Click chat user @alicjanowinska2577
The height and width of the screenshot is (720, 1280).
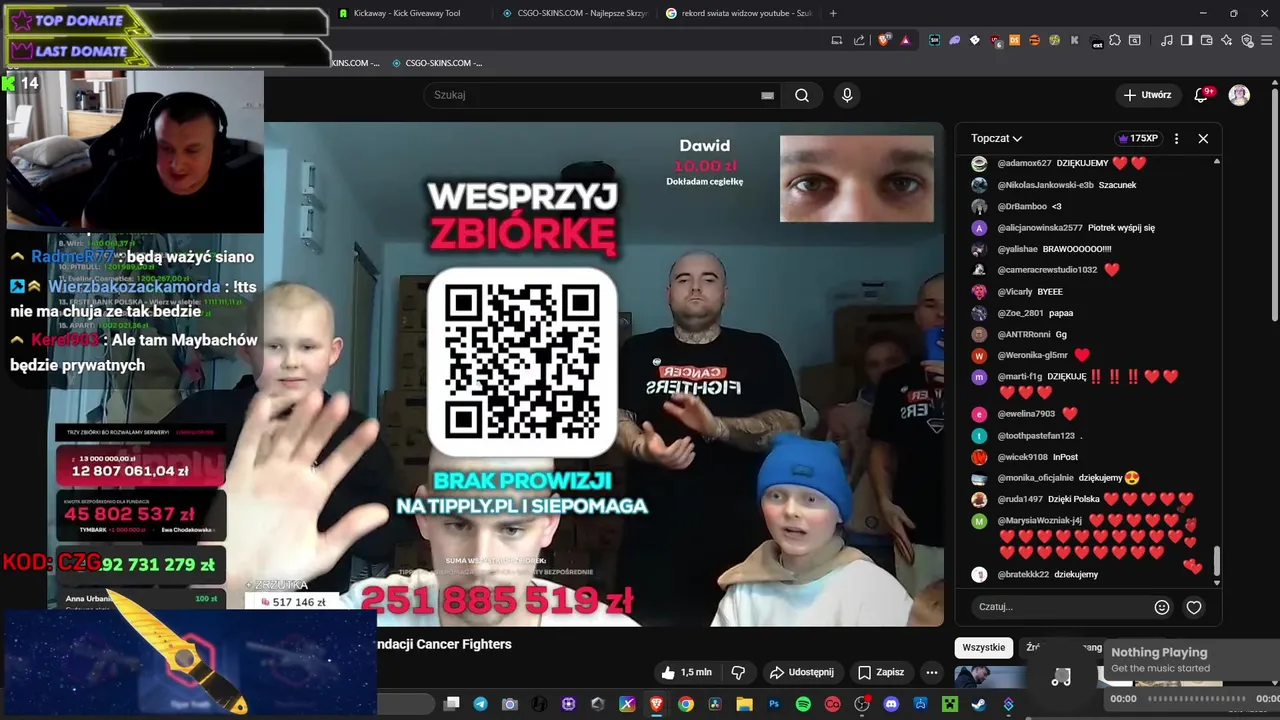[x=1040, y=228]
